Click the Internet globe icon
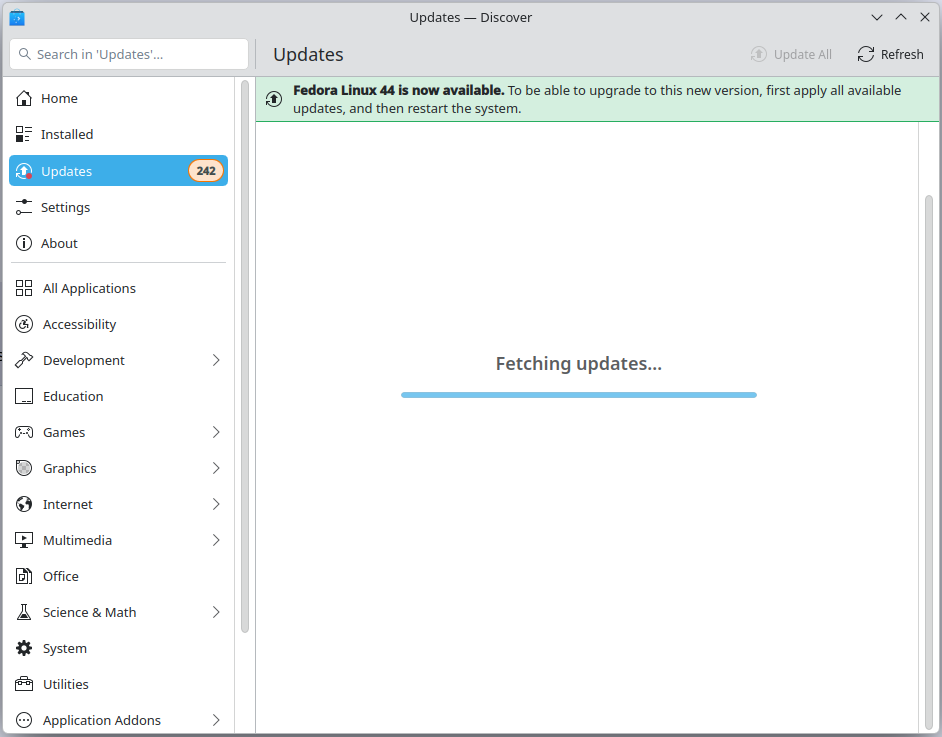 point(23,505)
